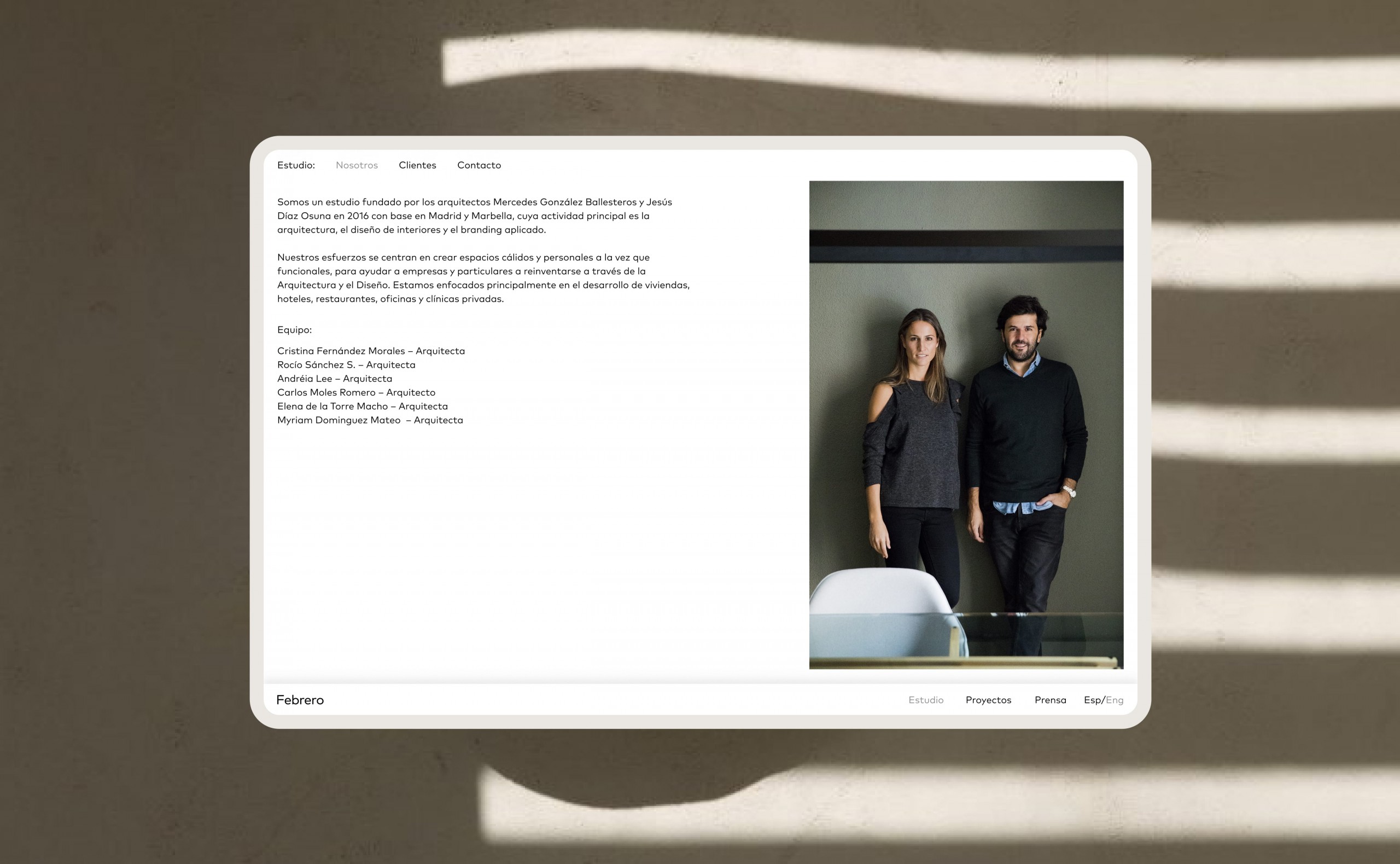The width and height of the screenshot is (1400, 864).
Task: Click the Elena de la Torre Macho entry
Action: (x=362, y=407)
